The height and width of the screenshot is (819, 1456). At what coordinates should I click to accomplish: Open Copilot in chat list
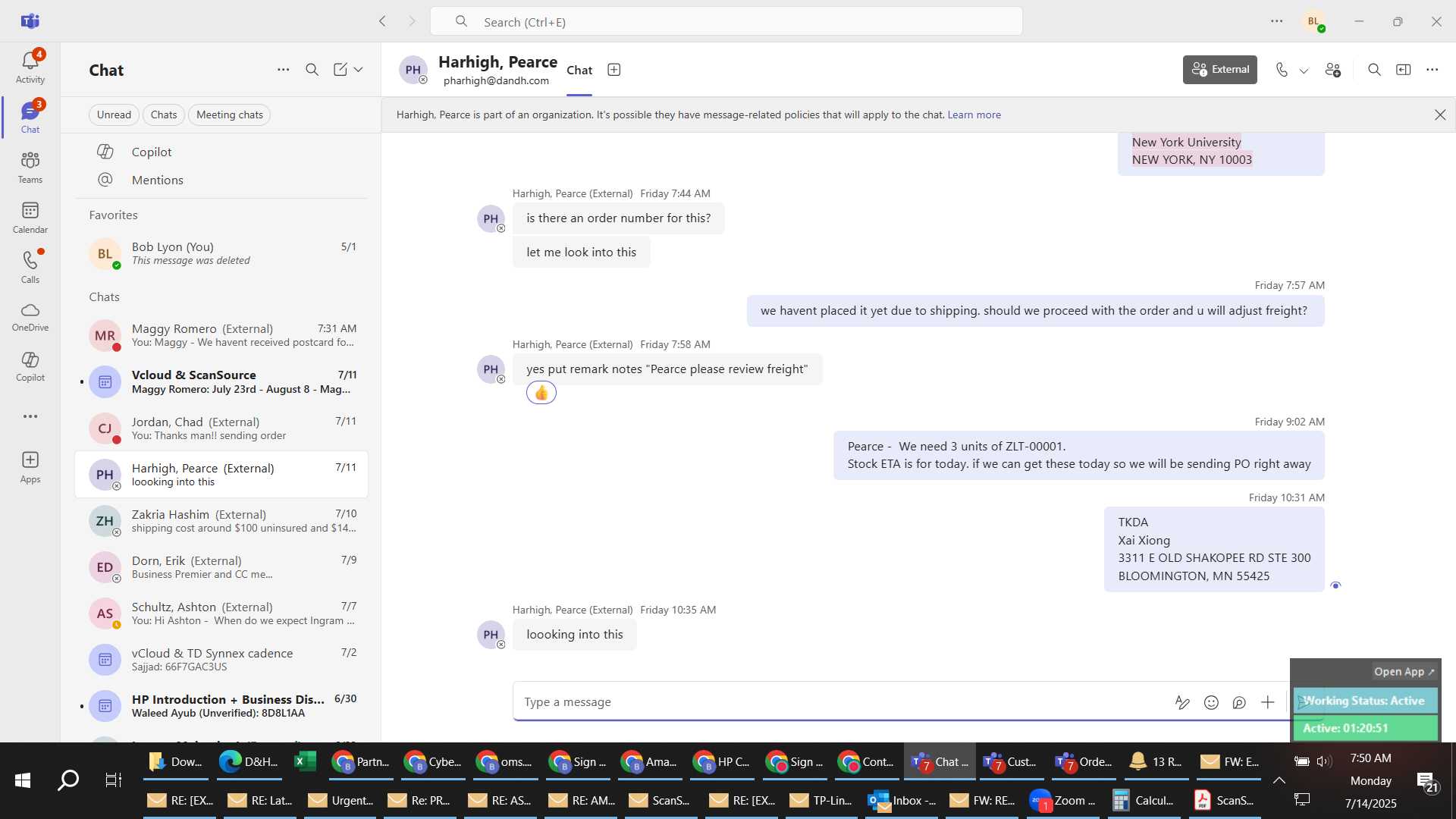(221, 152)
